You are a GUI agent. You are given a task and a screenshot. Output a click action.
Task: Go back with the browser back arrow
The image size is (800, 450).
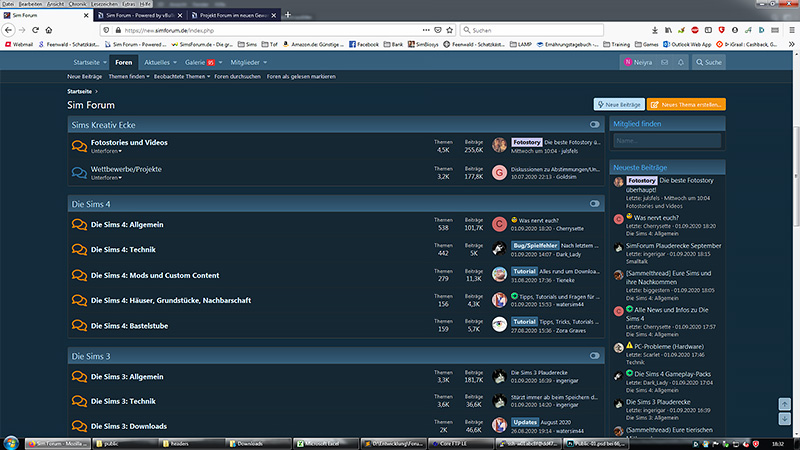(x=8, y=30)
